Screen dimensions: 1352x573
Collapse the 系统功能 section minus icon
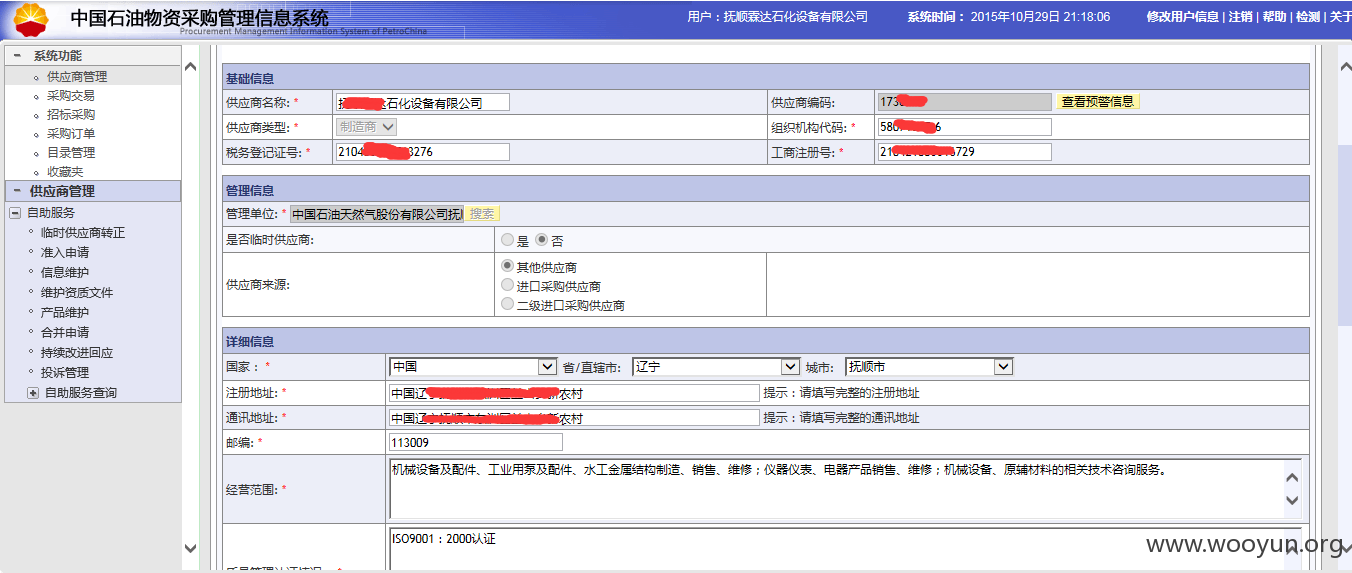(17, 56)
